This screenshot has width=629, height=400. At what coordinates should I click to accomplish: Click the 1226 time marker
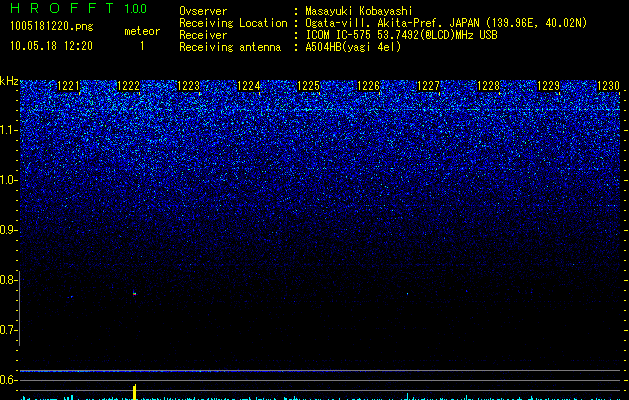pos(368,86)
